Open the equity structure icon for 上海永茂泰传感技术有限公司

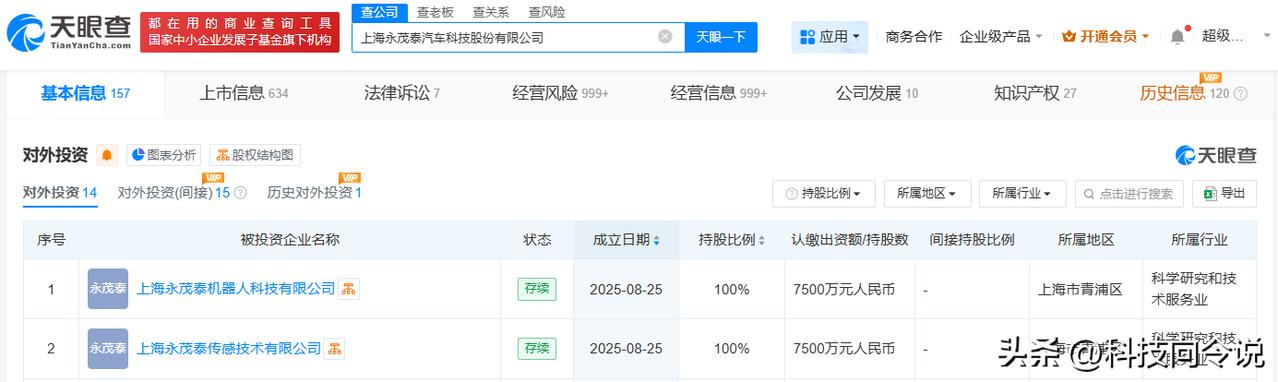335,349
